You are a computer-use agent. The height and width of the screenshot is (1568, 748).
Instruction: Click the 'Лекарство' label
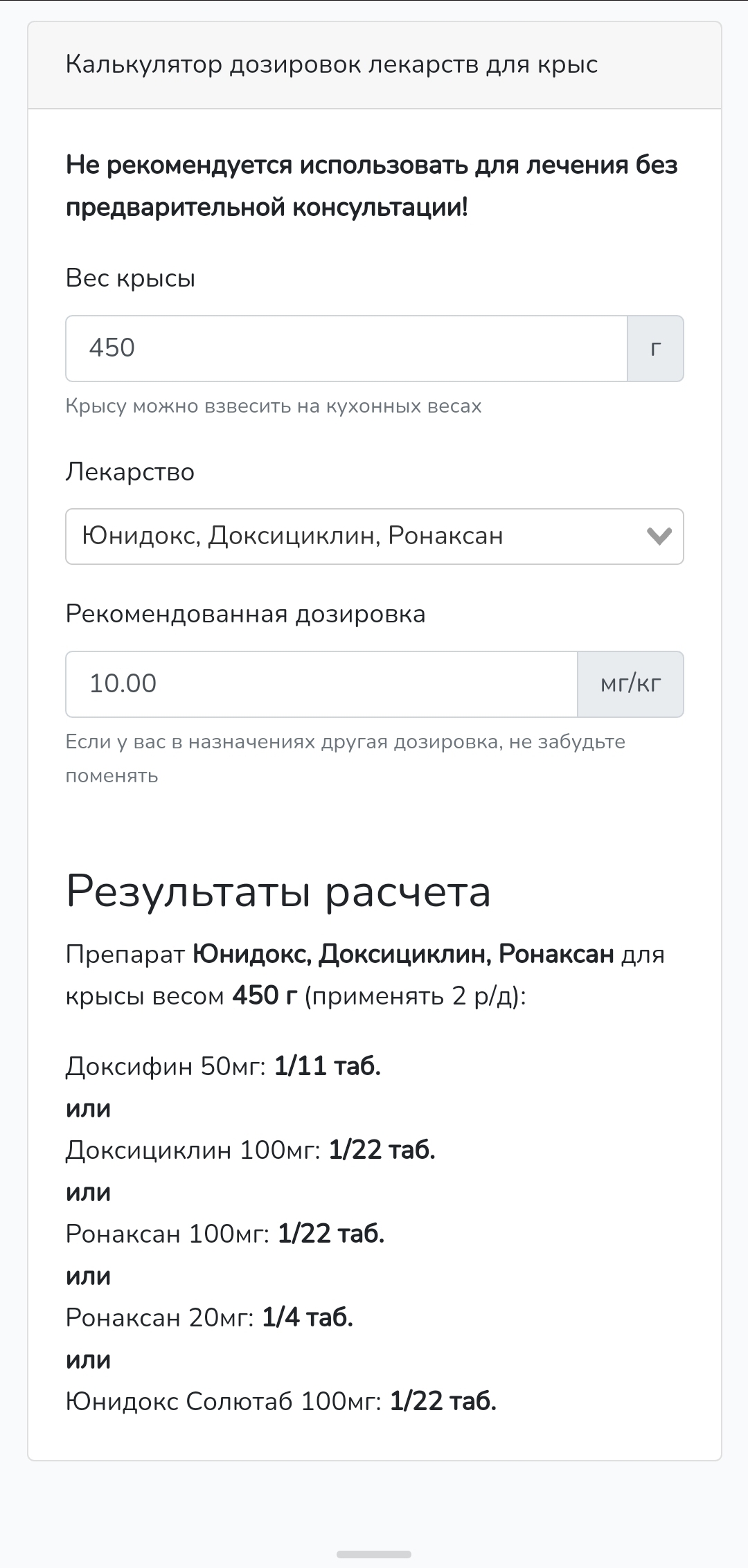click(130, 472)
